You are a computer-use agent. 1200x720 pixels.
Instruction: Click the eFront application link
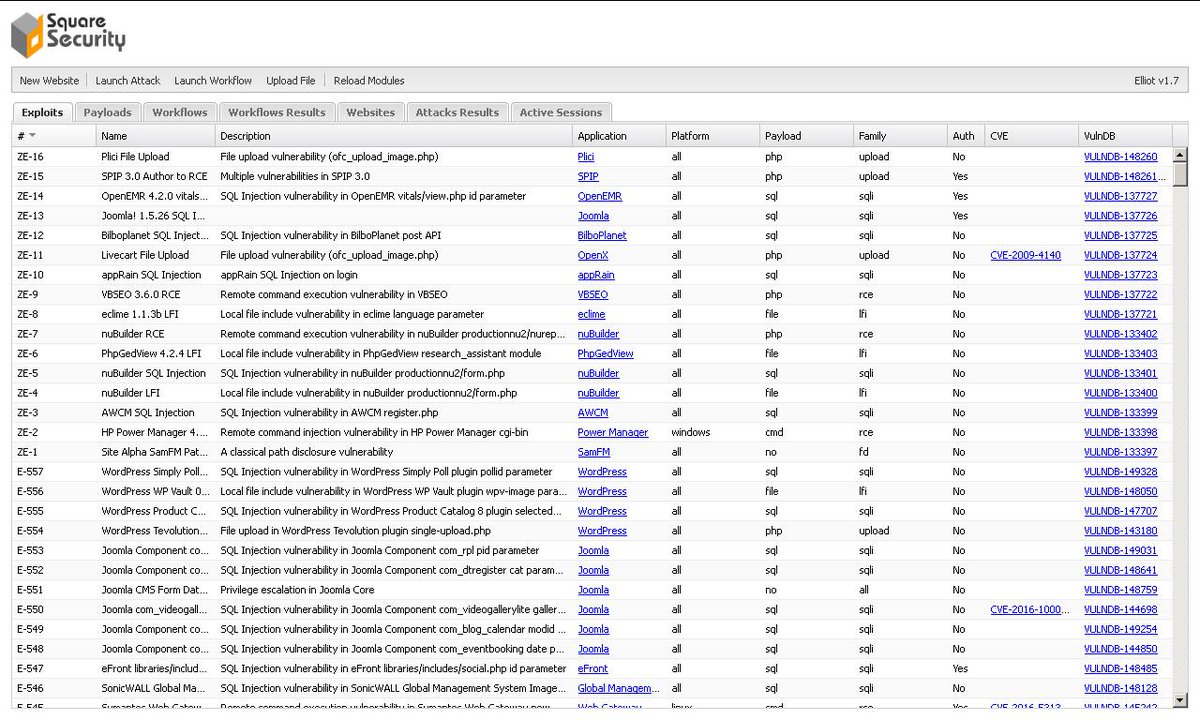[593, 669]
